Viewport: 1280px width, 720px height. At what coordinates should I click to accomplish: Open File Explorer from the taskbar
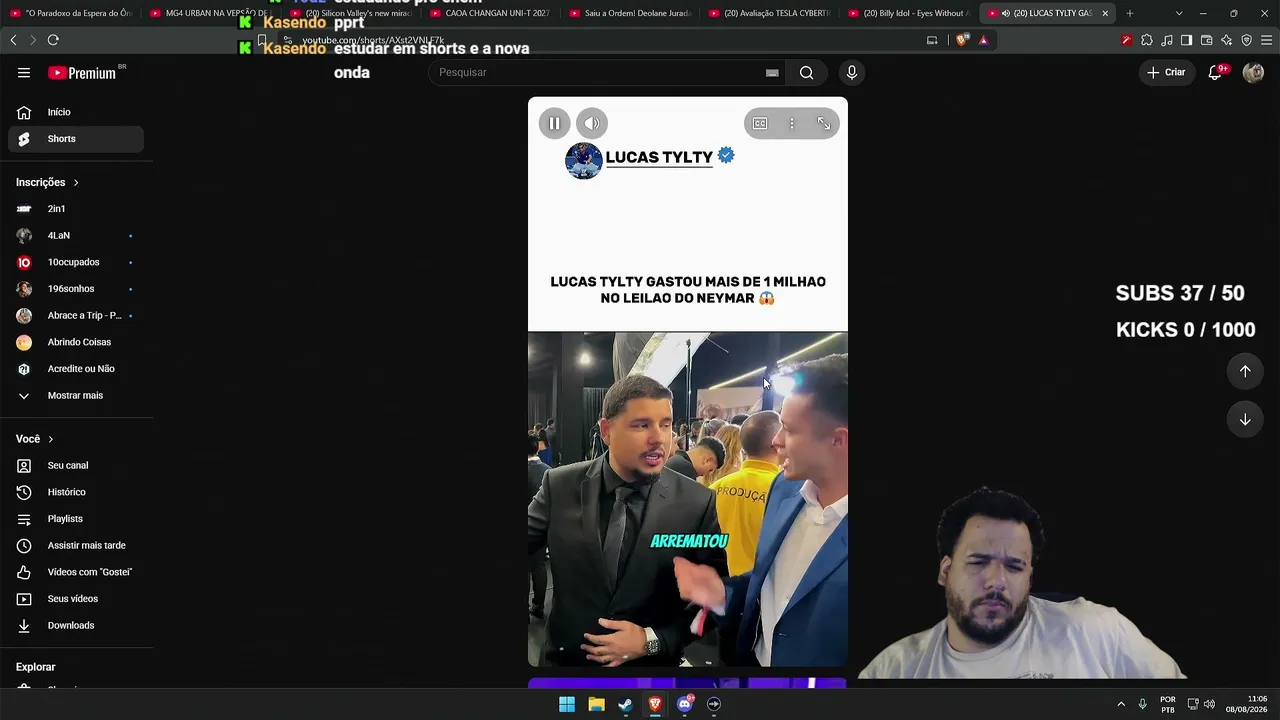click(x=596, y=704)
